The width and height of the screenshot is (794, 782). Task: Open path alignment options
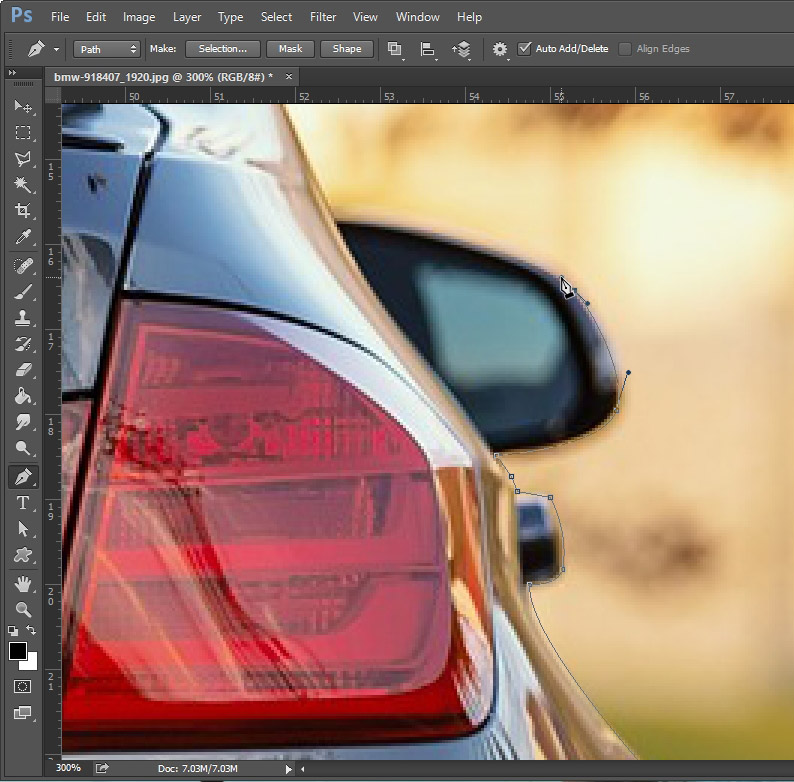[427, 49]
